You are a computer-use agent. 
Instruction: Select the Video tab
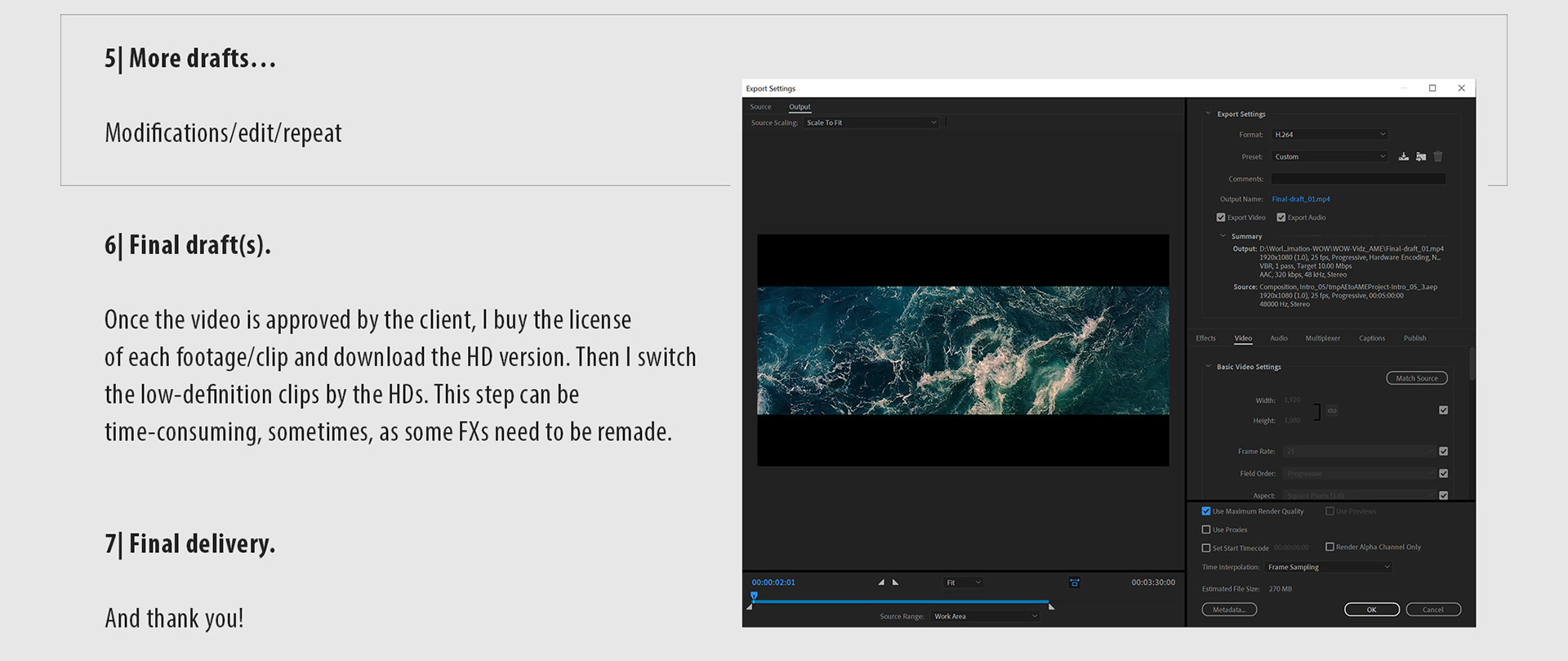[1243, 338]
